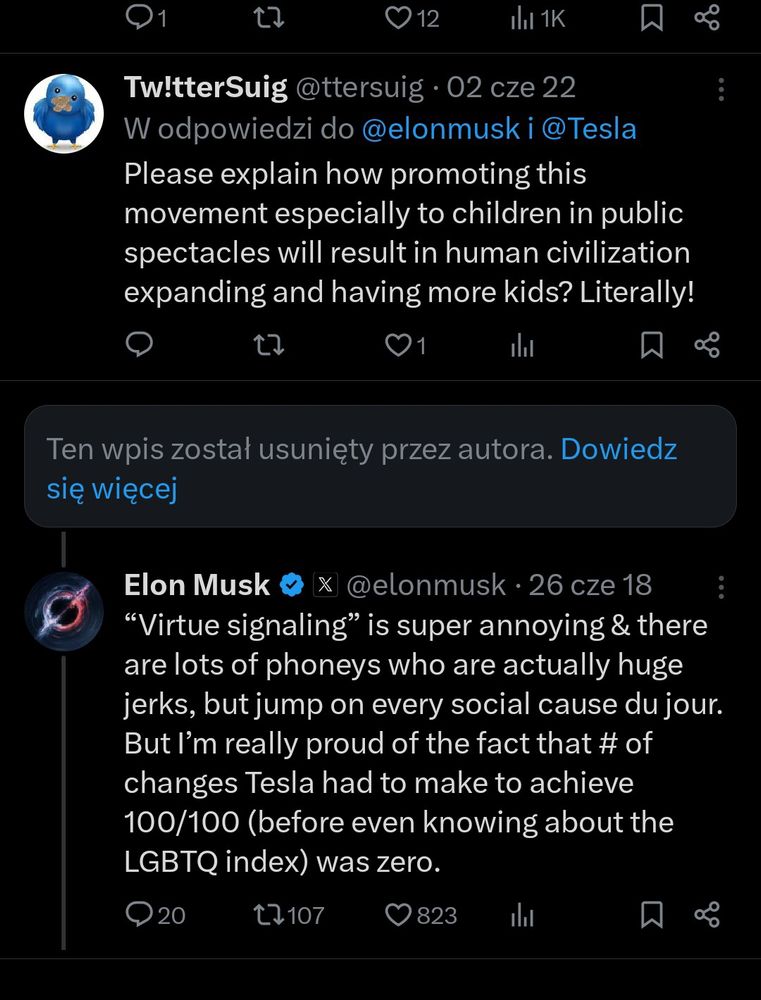View analytics on Tw!tterSuig's tweet
Image resolution: width=761 pixels, height=1000 pixels.
coord(523,345)
